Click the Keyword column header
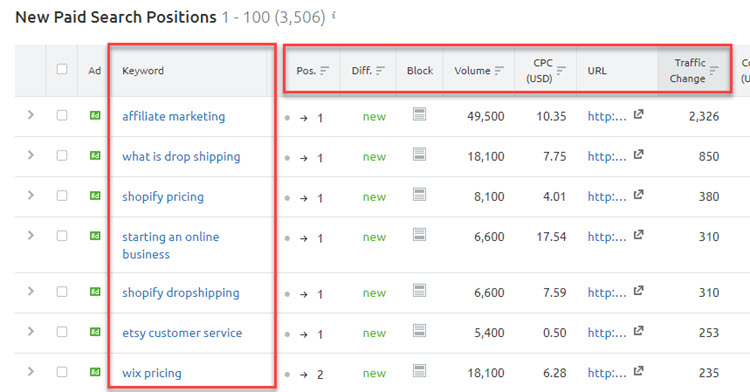 pyautogui.click(x=143, y=71)
